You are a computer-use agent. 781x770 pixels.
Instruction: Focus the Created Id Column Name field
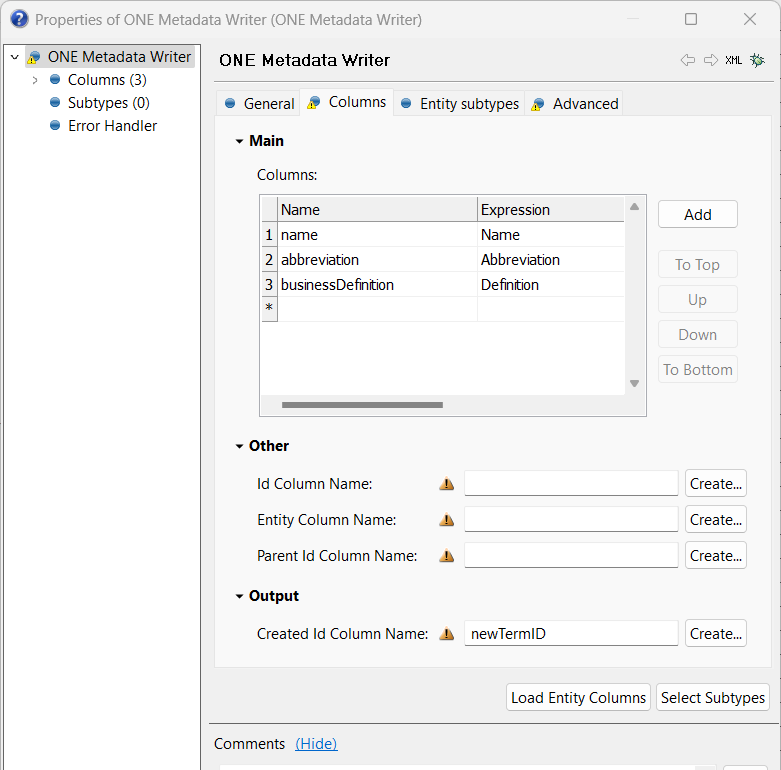tap(571, 634)
